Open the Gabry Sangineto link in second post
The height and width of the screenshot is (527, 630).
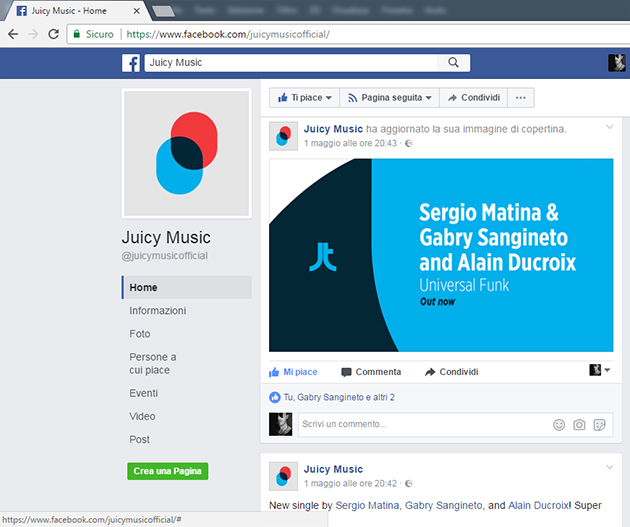click(x=446, y=507)
